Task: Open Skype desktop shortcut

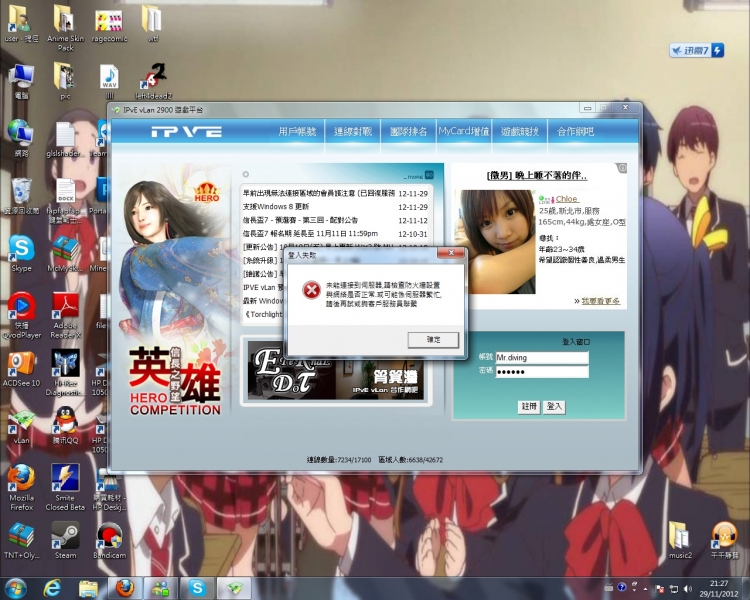Action: pyautogui.click(x=22, y=254)
